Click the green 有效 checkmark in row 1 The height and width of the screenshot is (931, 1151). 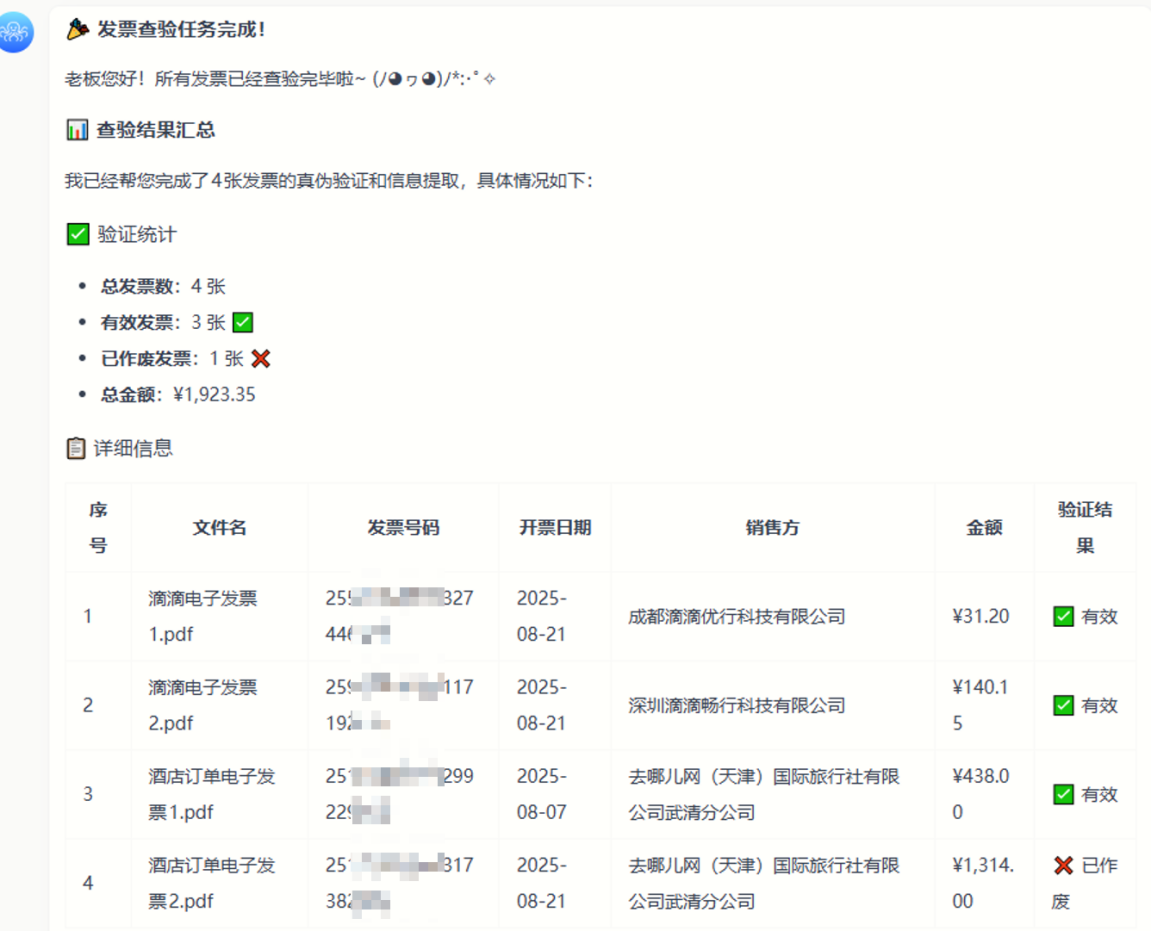pos(1064,617)
